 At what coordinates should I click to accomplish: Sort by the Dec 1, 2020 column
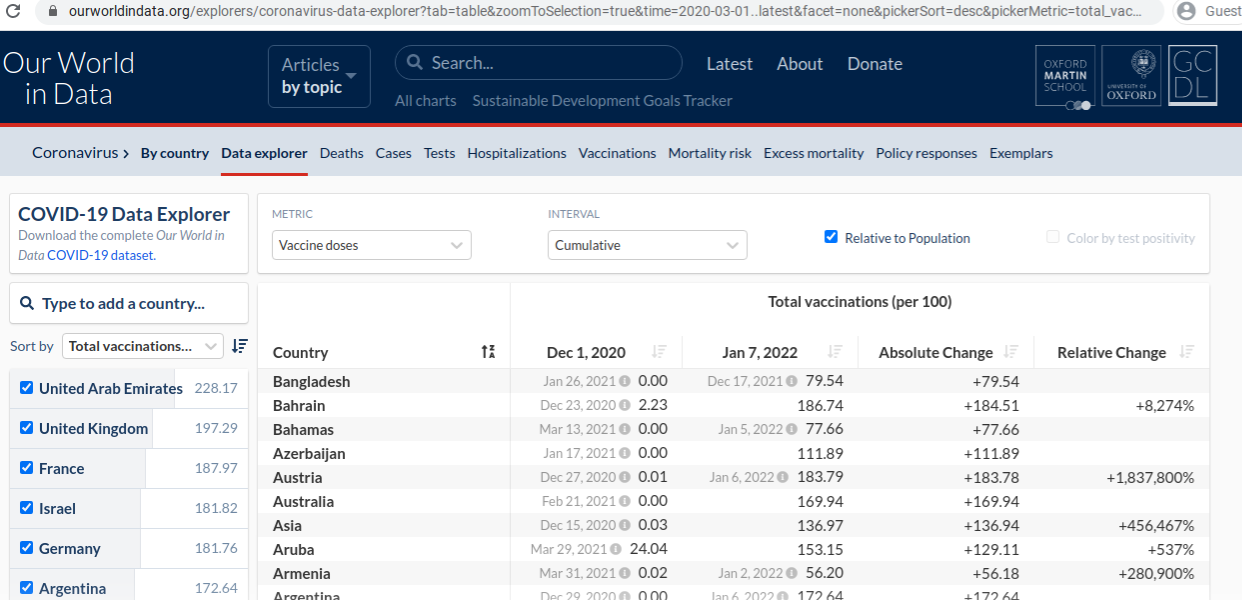[659, 352]
